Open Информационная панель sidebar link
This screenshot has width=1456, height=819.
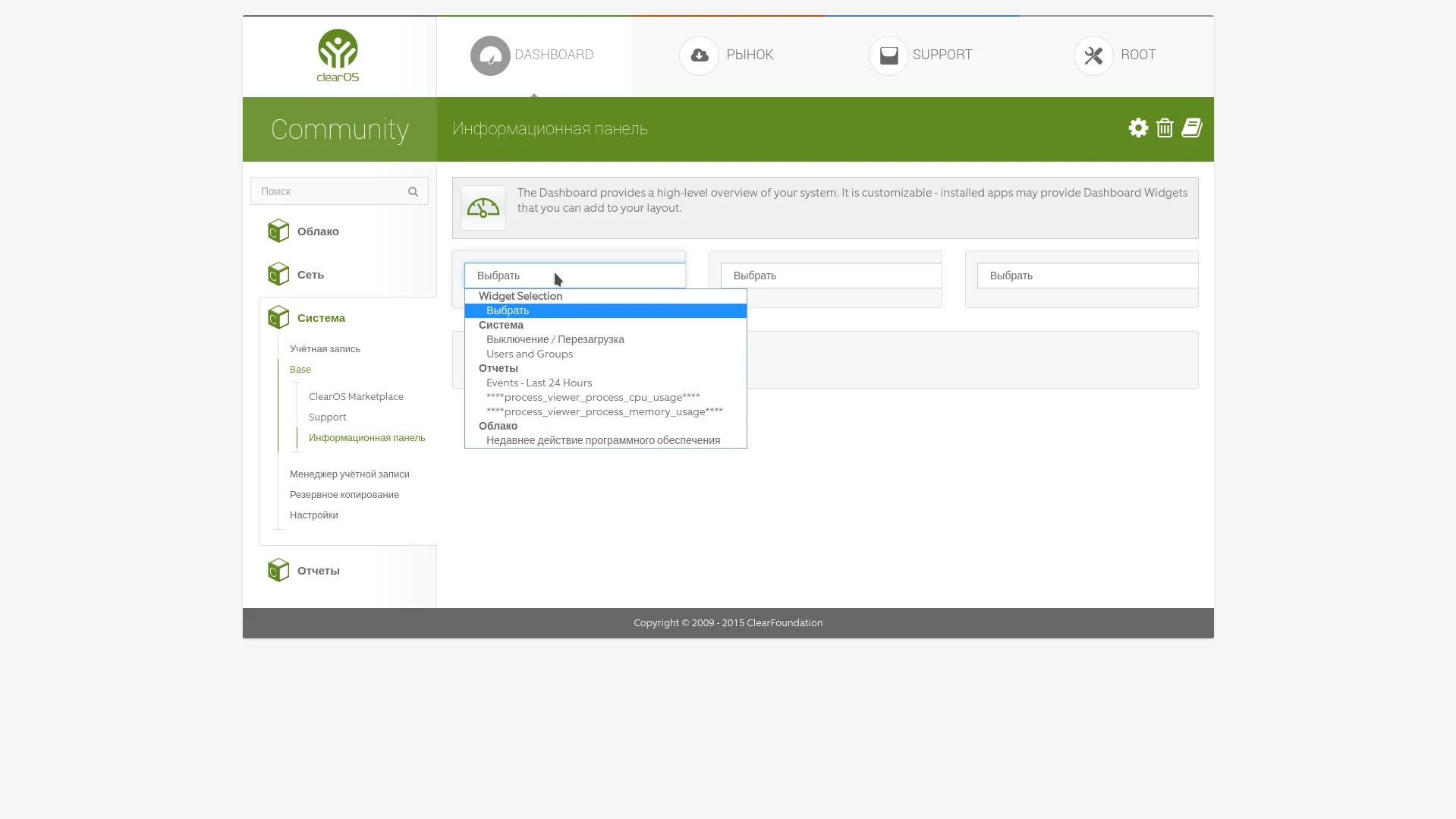click(366, 438)
